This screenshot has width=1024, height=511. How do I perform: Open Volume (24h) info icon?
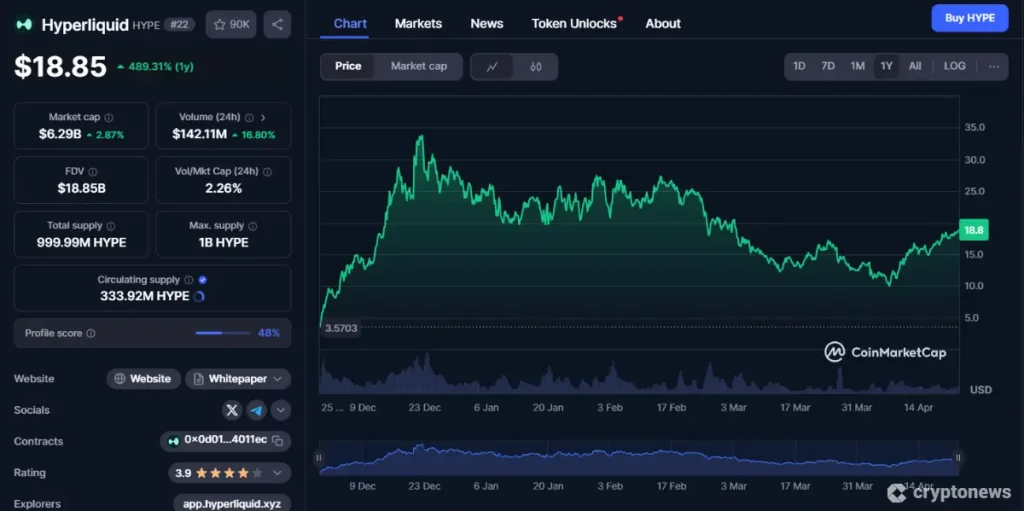(249, 118)
